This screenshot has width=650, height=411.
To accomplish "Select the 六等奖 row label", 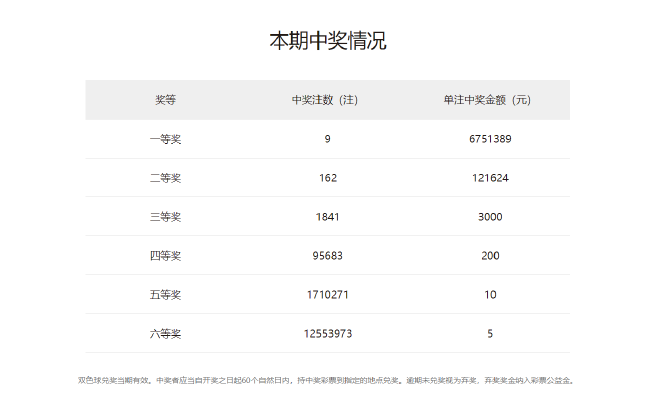I will (x=165, y=334).
